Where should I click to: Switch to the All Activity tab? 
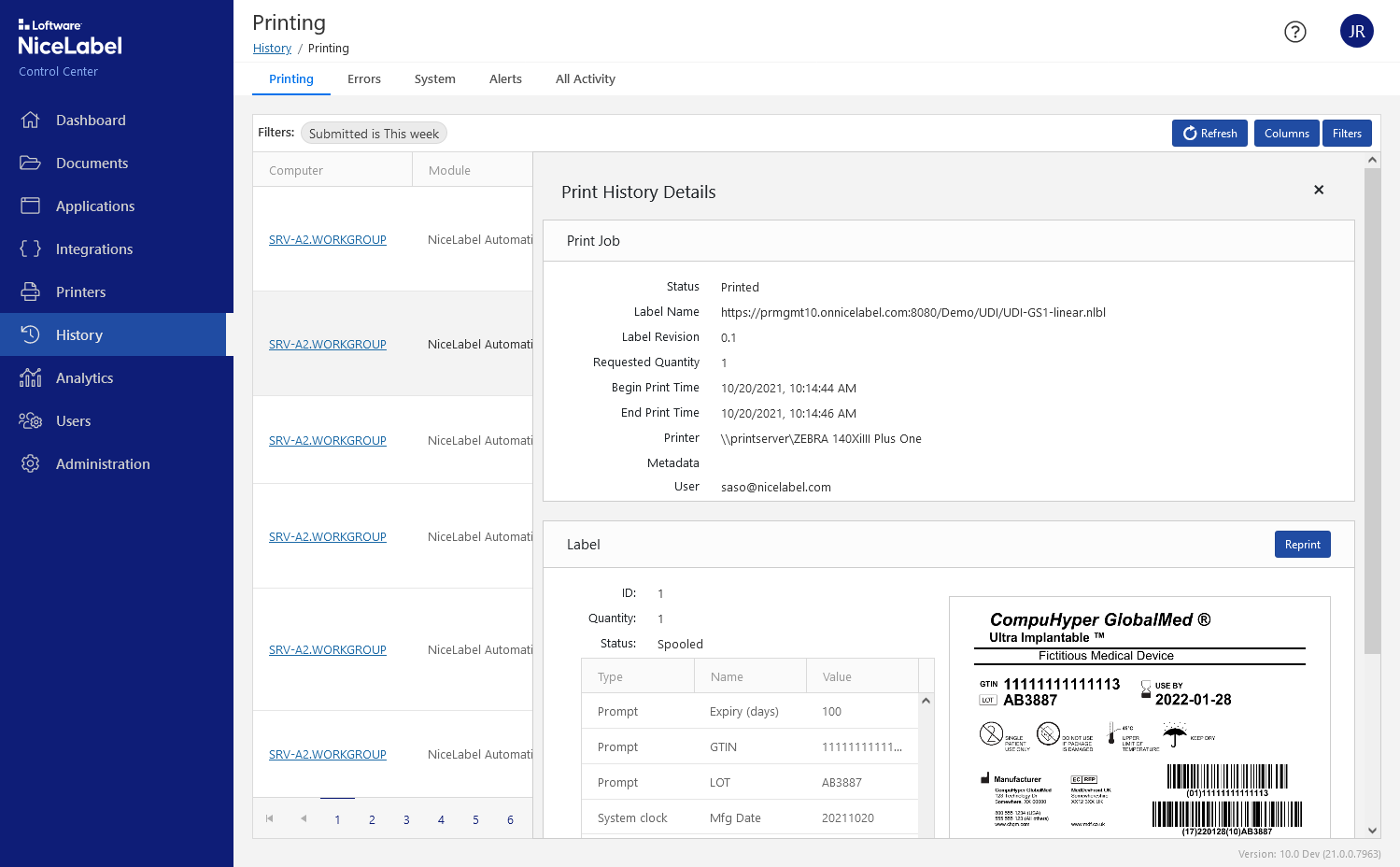586,78
